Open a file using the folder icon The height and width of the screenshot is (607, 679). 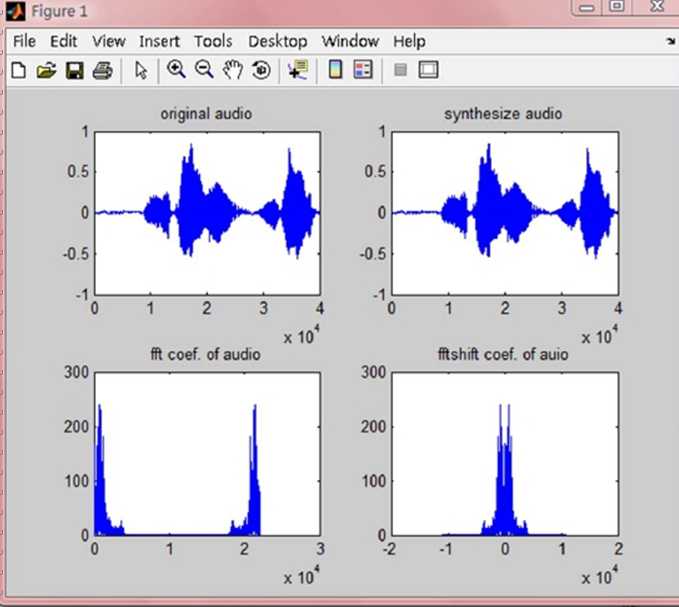[46, 70]
